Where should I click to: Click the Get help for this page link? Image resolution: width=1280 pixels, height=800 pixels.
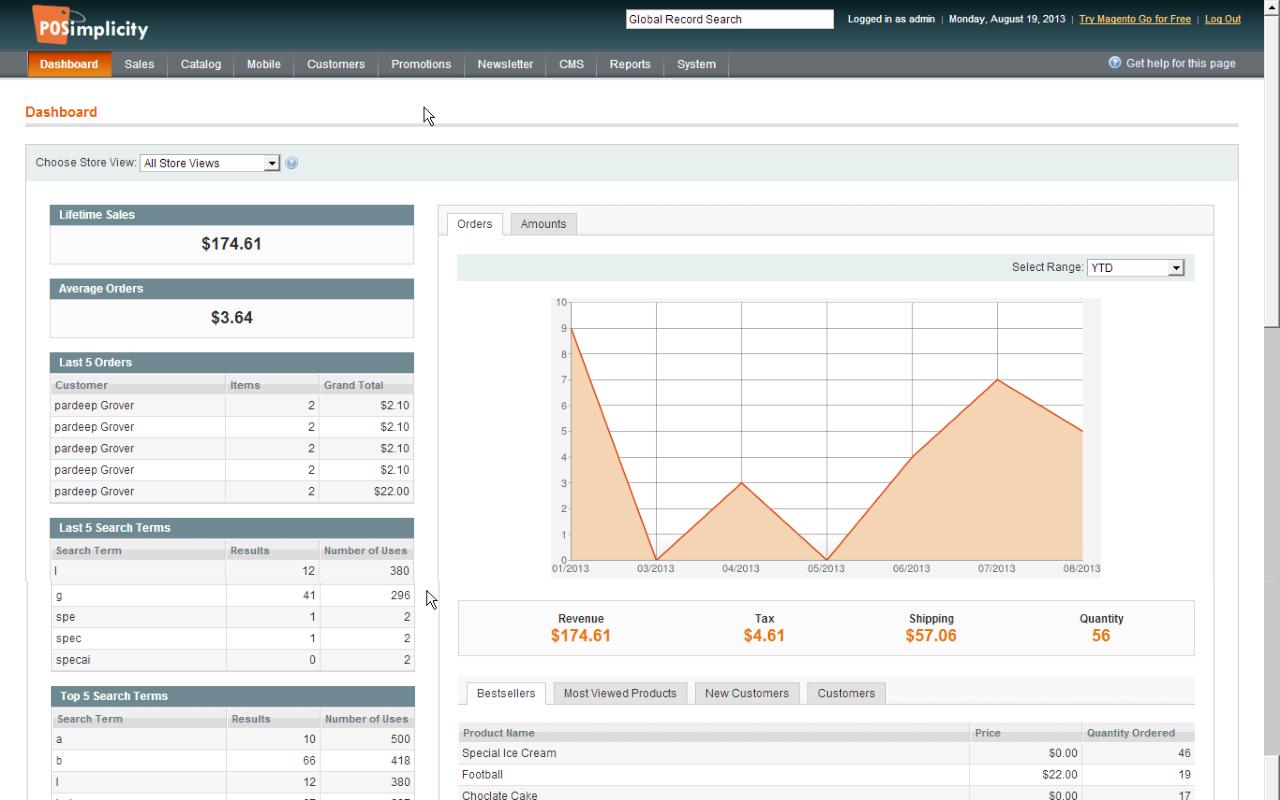tap(1180, 63)
